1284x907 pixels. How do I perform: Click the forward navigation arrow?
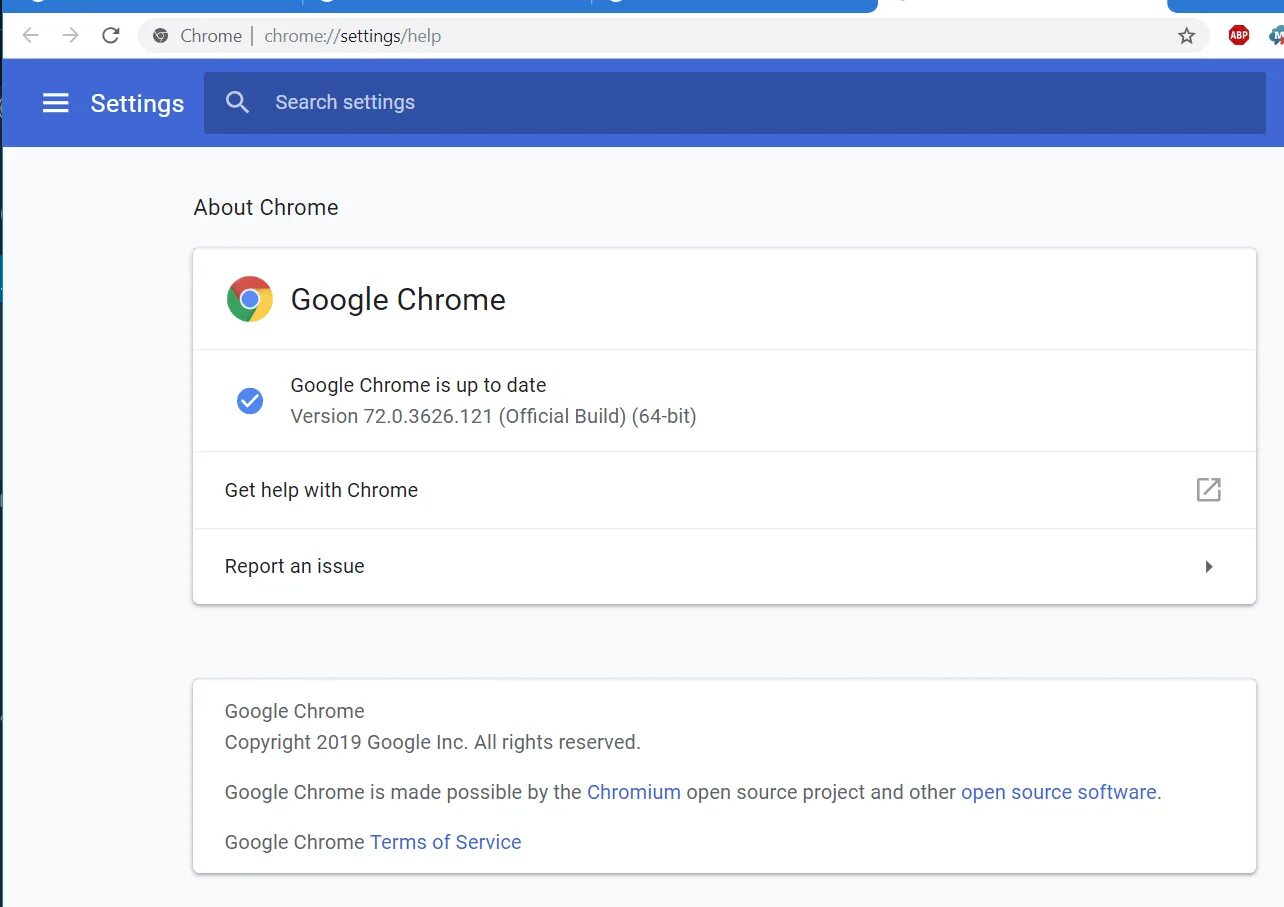(x=70, y=36)
